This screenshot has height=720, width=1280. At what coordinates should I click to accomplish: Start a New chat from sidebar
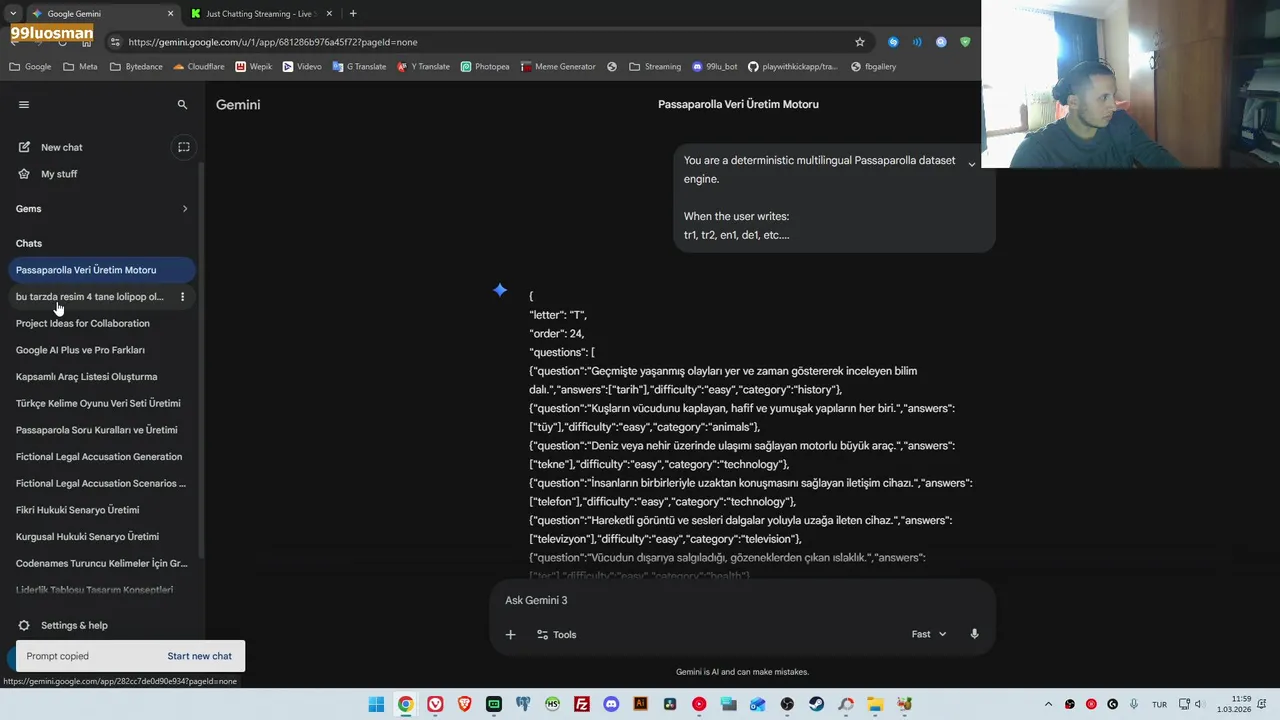click(x=61, y=147)
